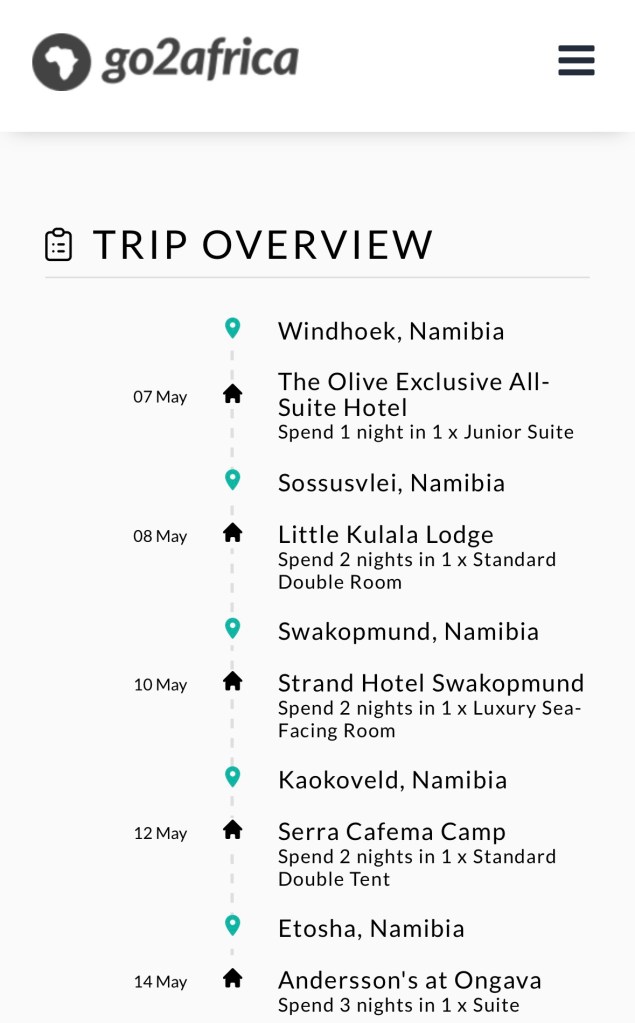This screenshot has width=635, height=1023.
Task: Open Serra Cafema Camp details
Action: point(392,832)
